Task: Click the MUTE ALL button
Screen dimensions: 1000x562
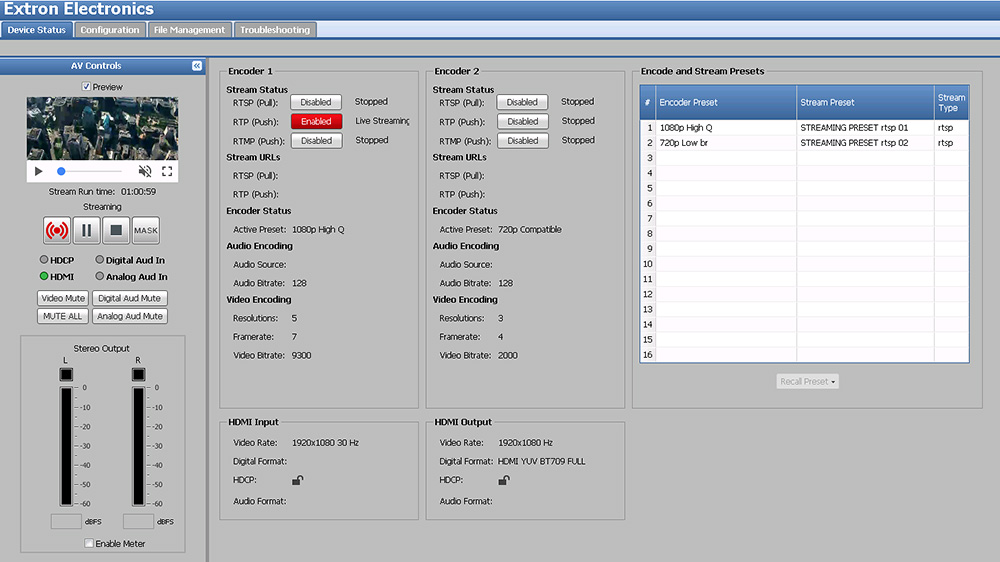Action: (x=62, y=316)
